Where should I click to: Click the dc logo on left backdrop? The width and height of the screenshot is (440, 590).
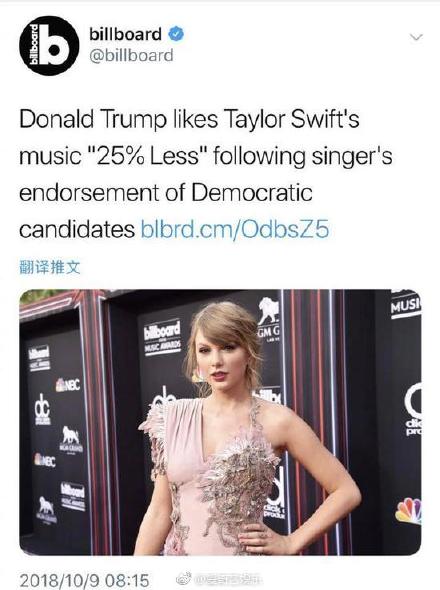42,409
